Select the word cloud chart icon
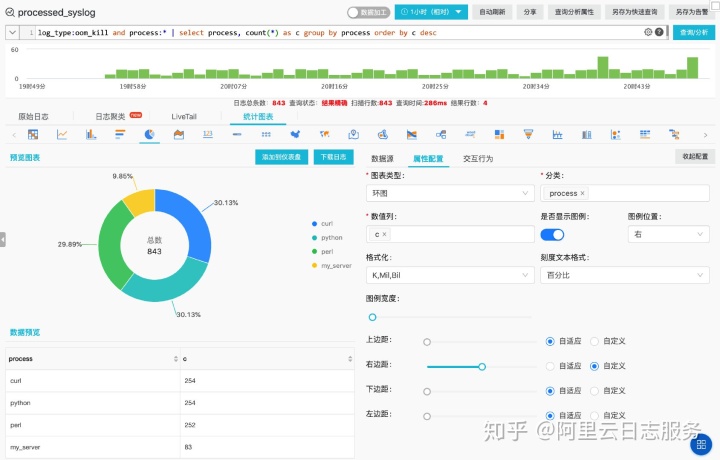 pos(470,135)
